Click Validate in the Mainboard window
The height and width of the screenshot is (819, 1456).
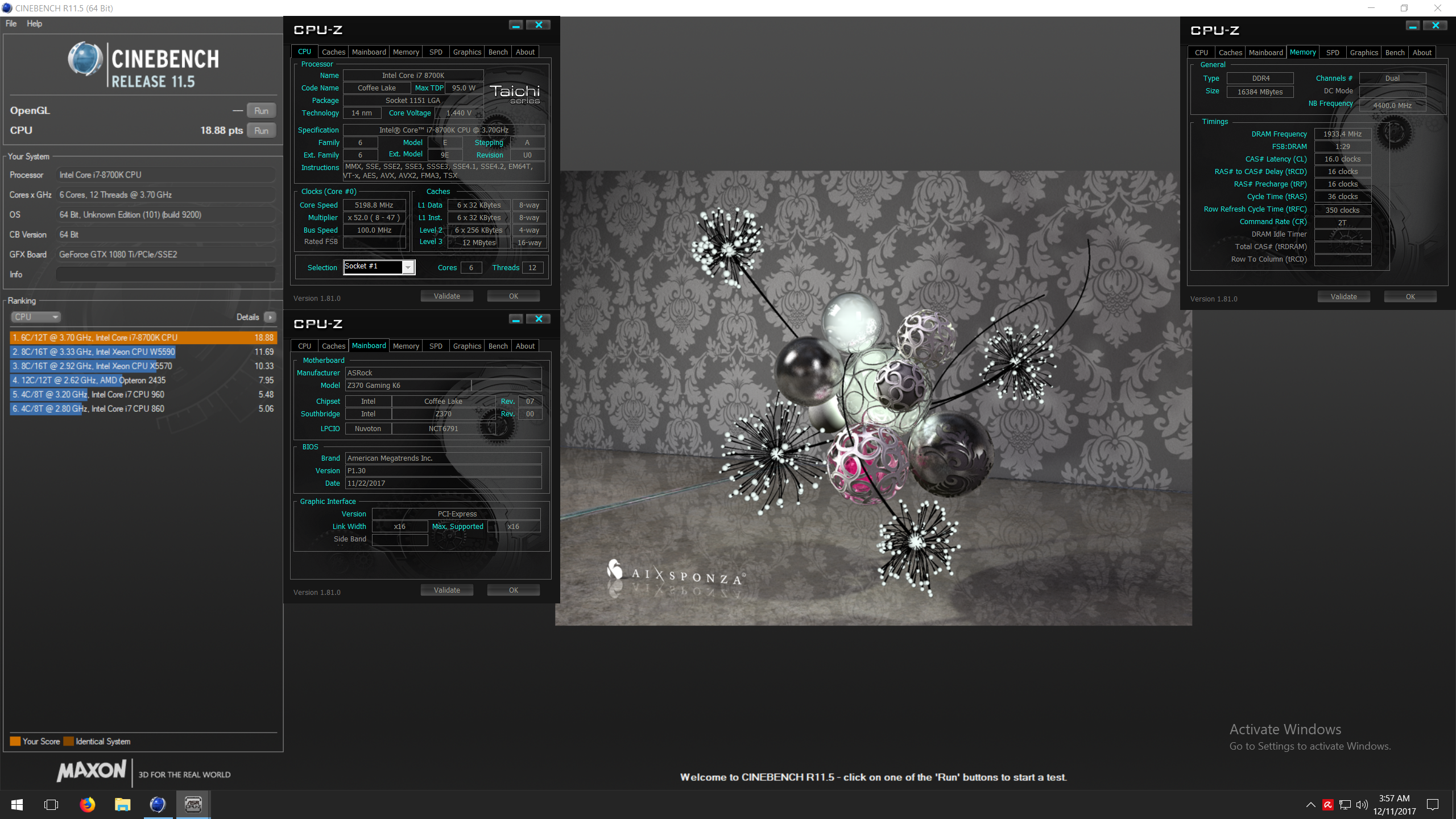point(447,590)
